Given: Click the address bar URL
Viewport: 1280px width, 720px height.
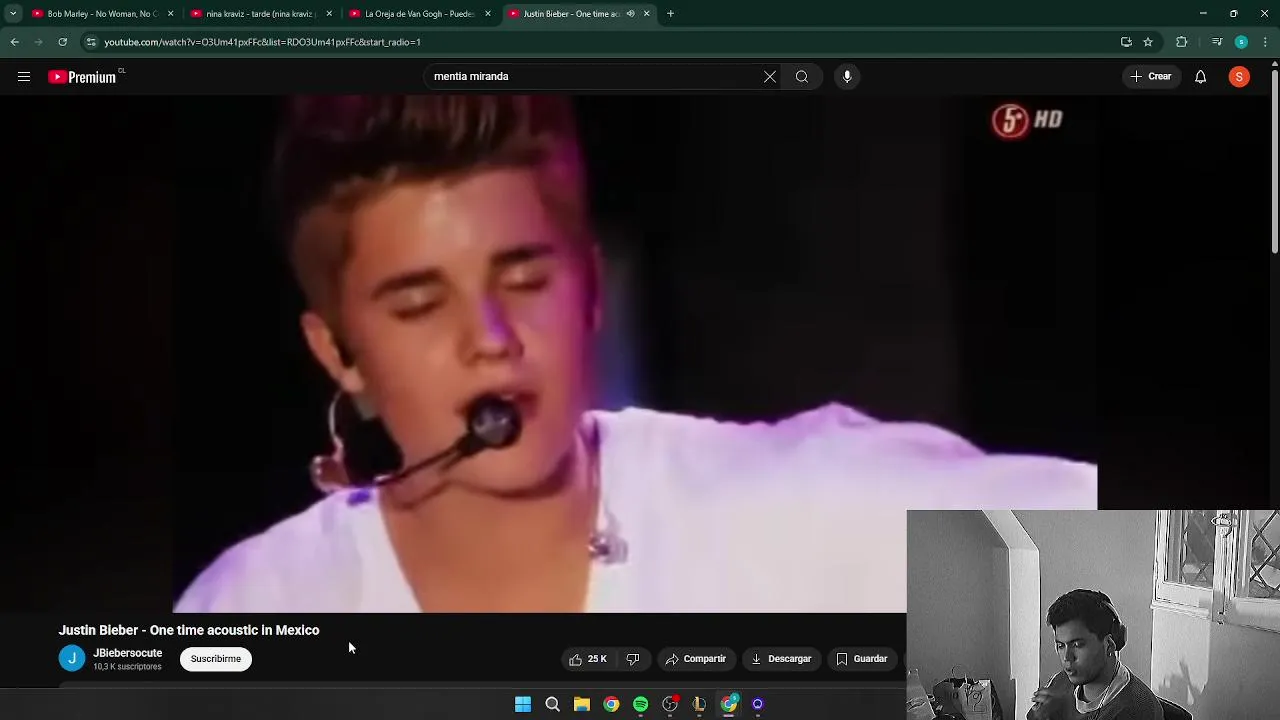Looking at the screenshot, I should pos(263,42).
